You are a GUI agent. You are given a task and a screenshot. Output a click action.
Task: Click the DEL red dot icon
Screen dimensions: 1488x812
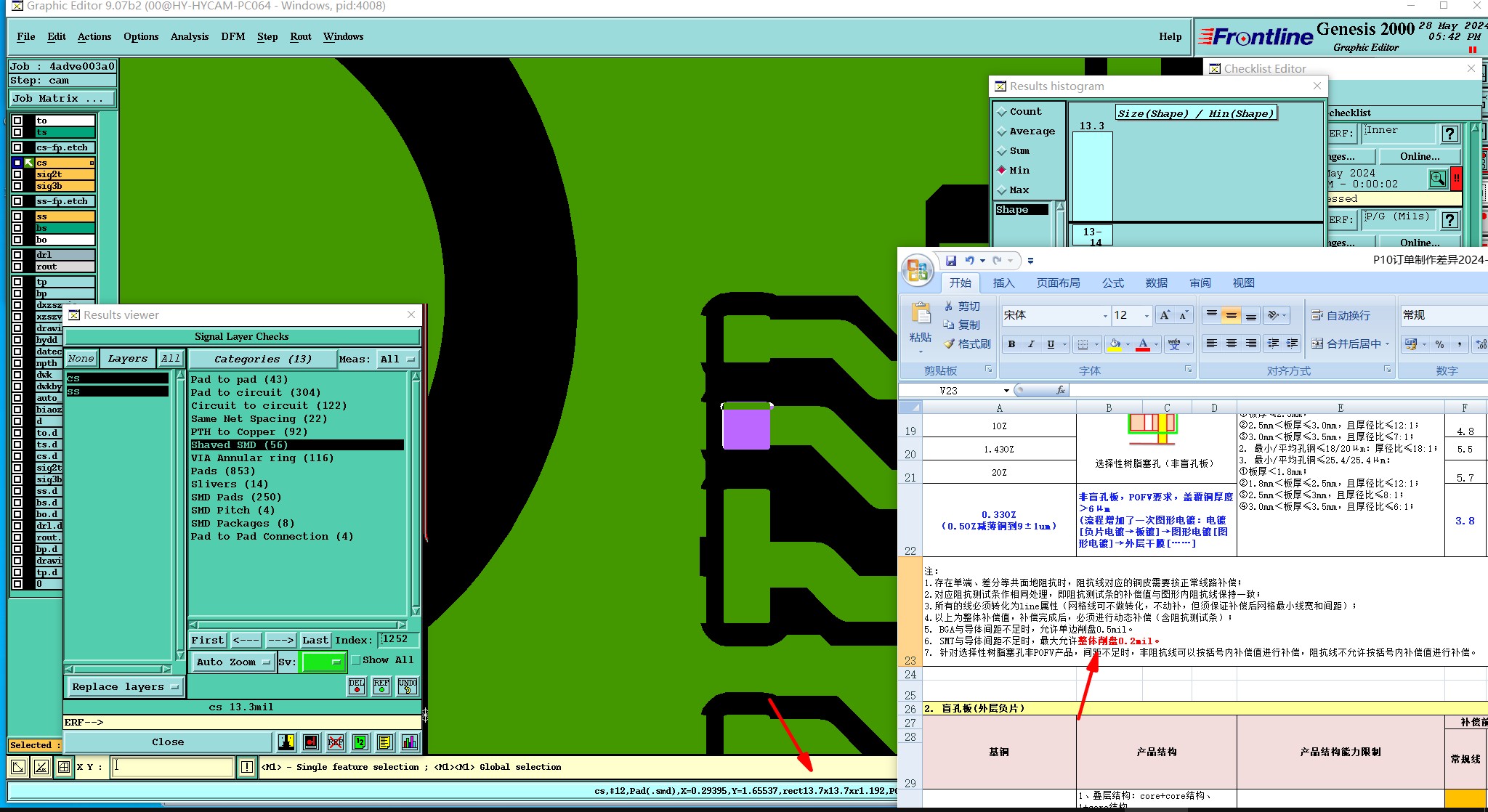click(x=357, y=686)
